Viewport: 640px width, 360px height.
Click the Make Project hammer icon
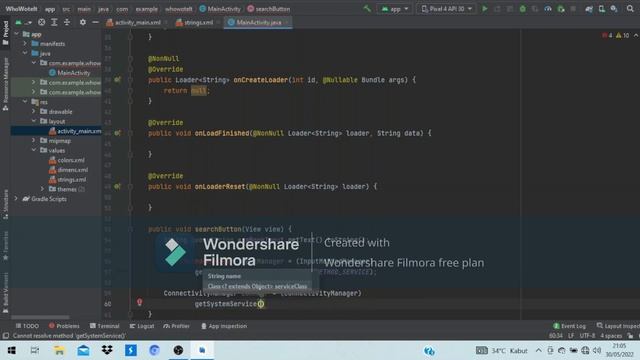(367, 9)
